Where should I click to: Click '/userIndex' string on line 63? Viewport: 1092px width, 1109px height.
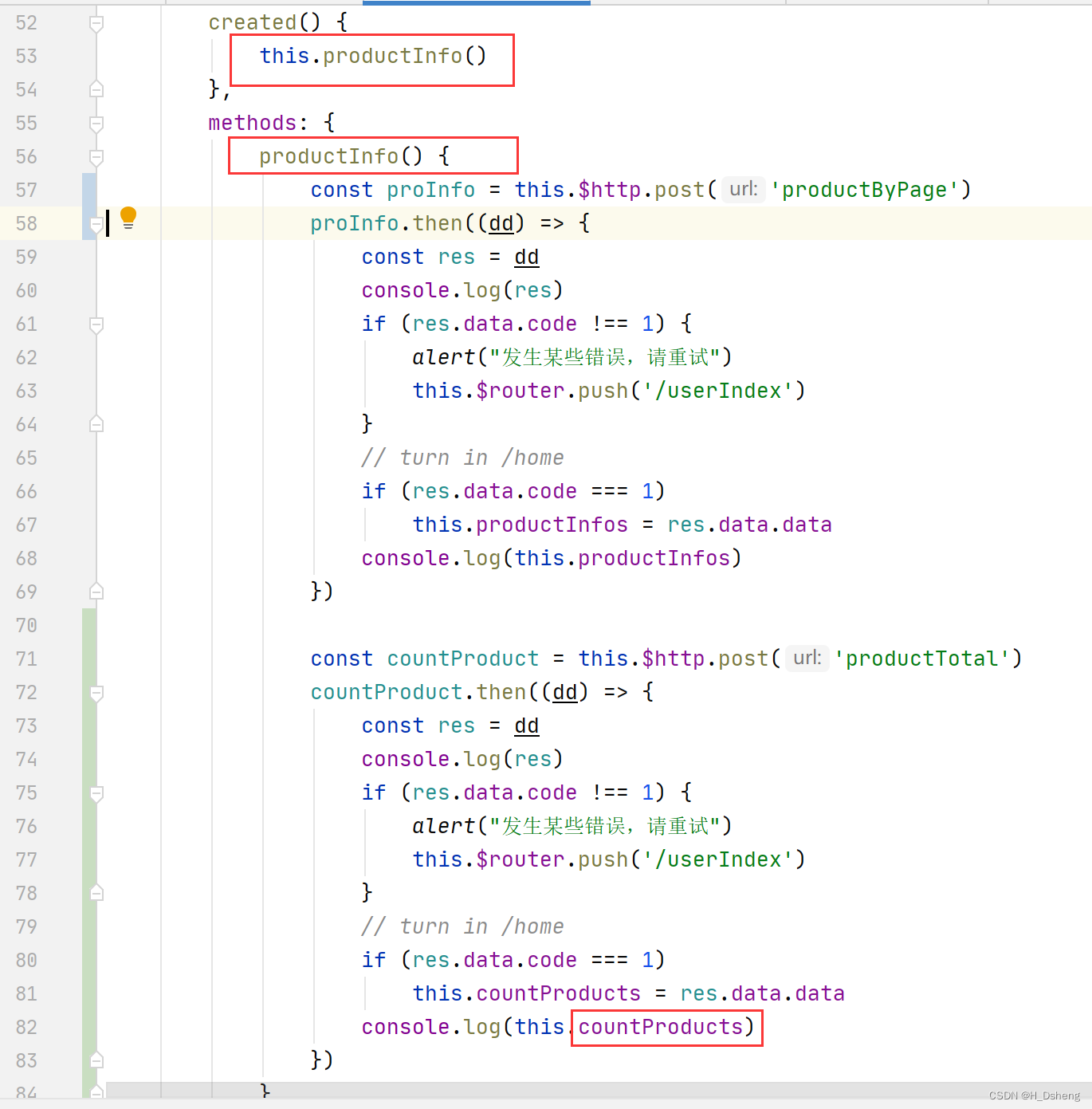pos(718,391)
